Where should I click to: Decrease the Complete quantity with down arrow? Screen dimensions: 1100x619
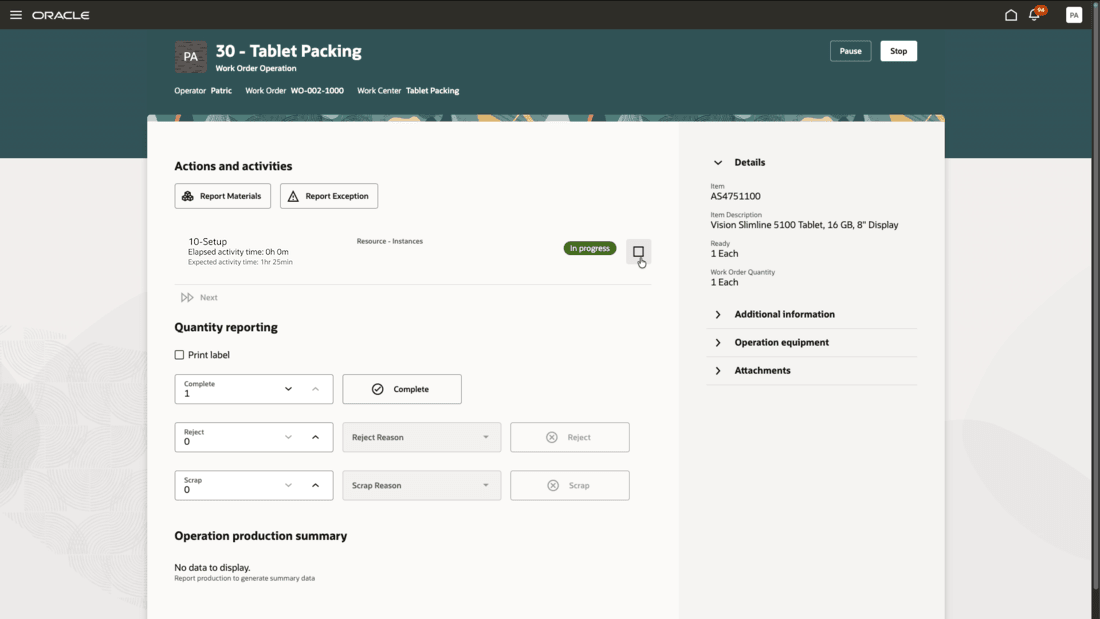[x=288, y=389]
